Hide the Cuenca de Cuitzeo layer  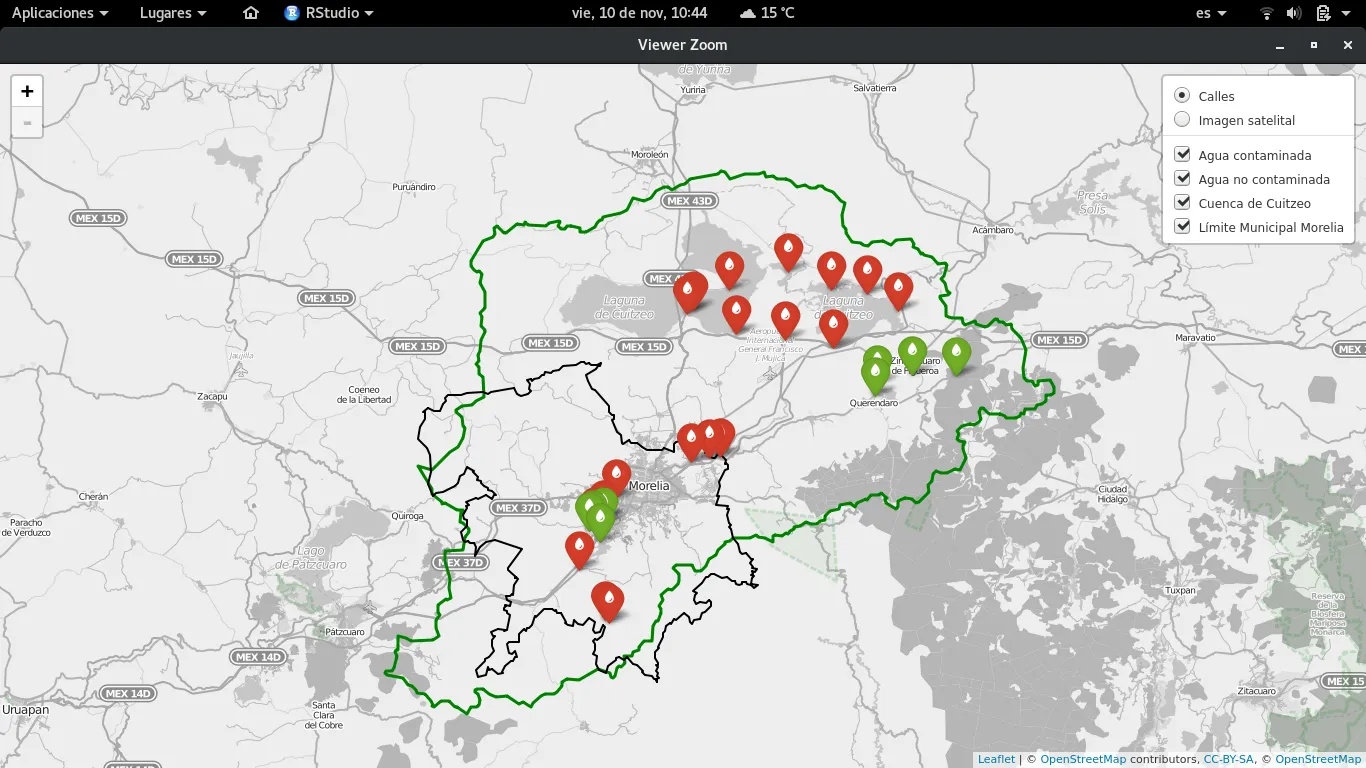[x=1183, y=203]
